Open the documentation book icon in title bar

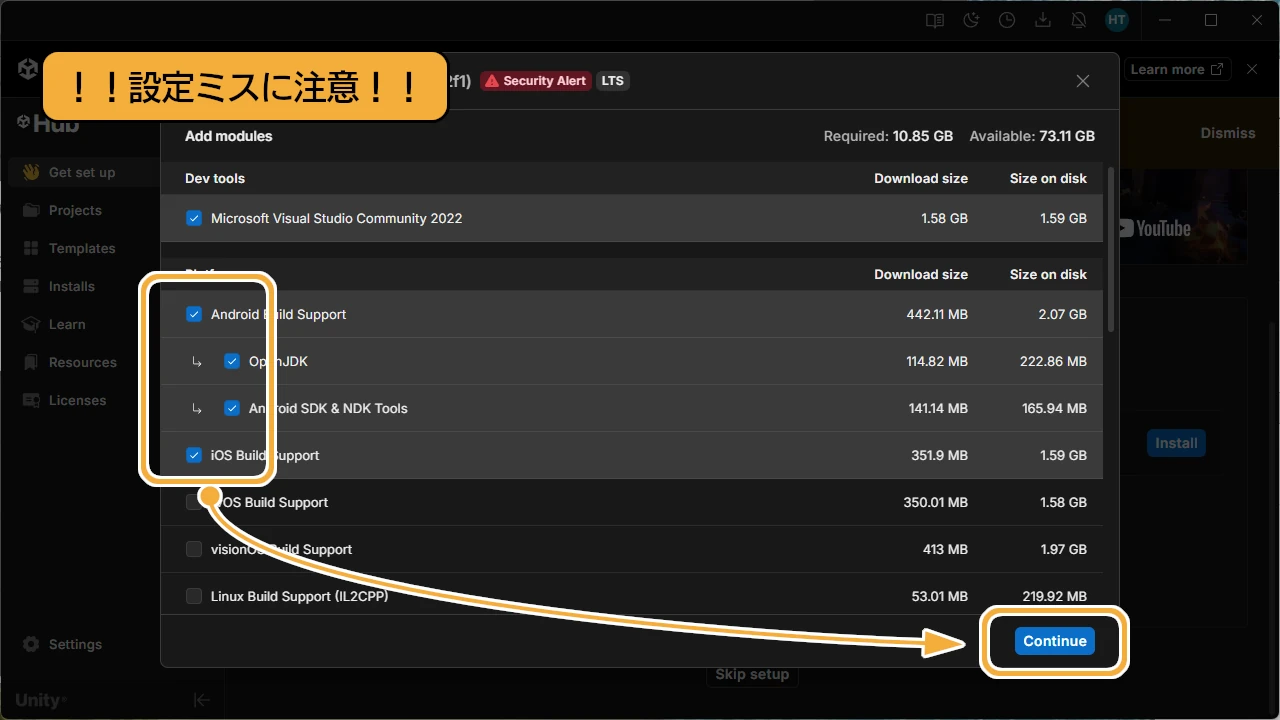tap(935, 20)
